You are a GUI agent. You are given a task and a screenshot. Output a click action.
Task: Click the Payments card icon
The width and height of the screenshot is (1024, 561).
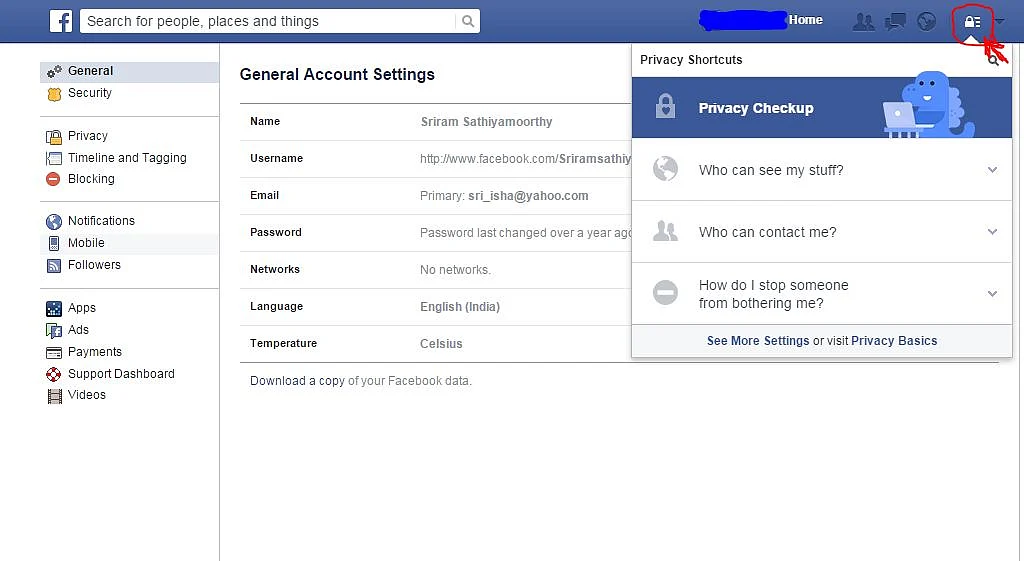(54, 353)
